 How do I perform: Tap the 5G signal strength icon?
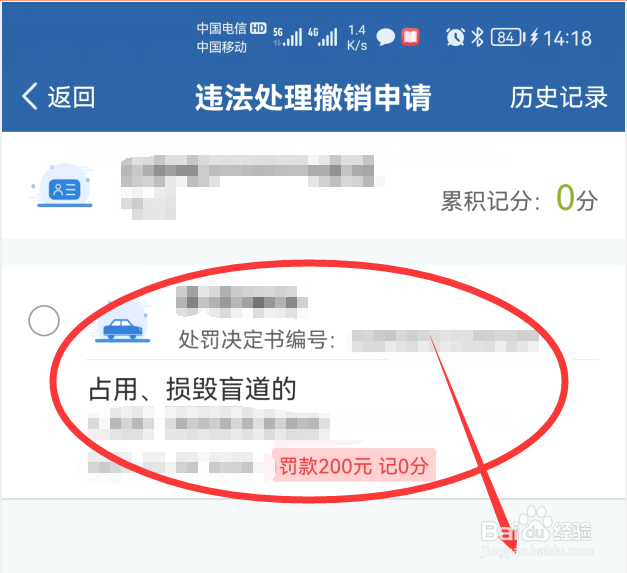288,37
